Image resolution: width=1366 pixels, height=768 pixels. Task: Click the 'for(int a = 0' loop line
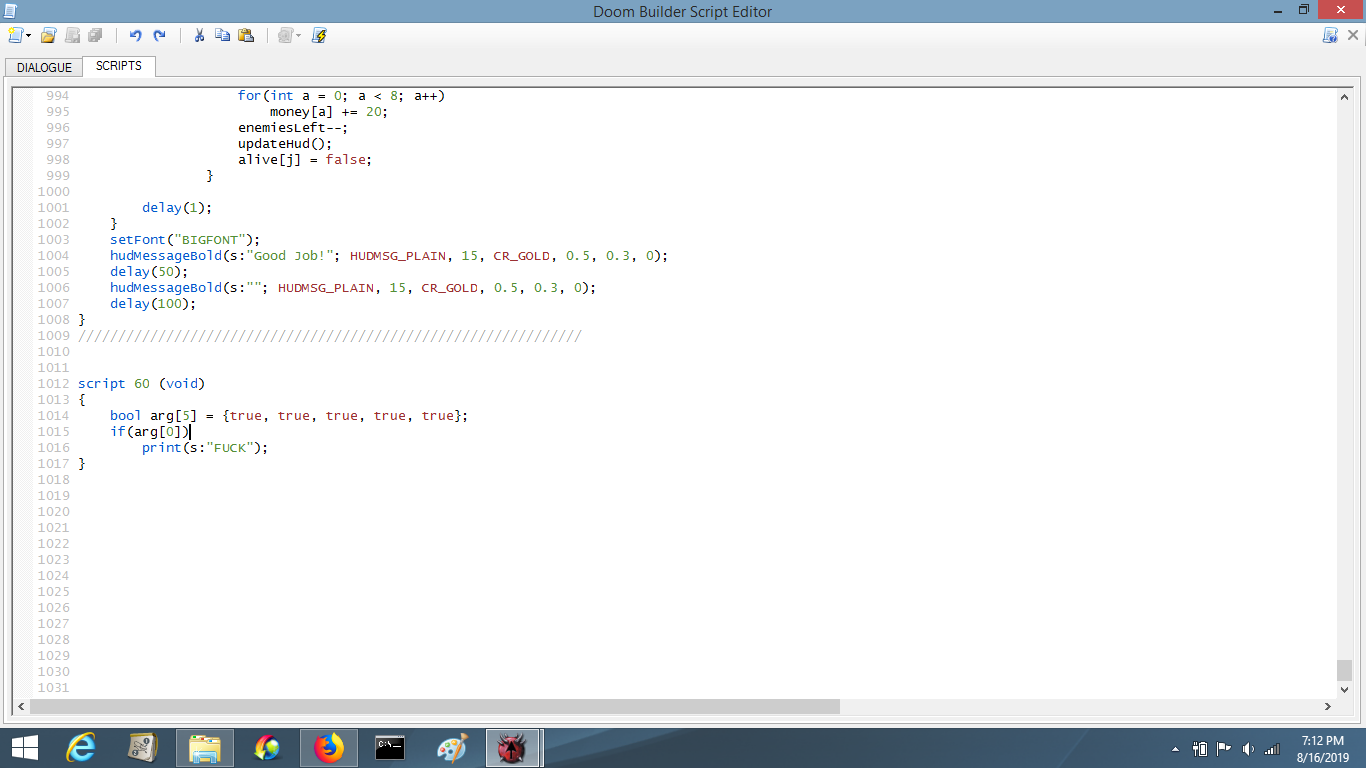point(341,96)
